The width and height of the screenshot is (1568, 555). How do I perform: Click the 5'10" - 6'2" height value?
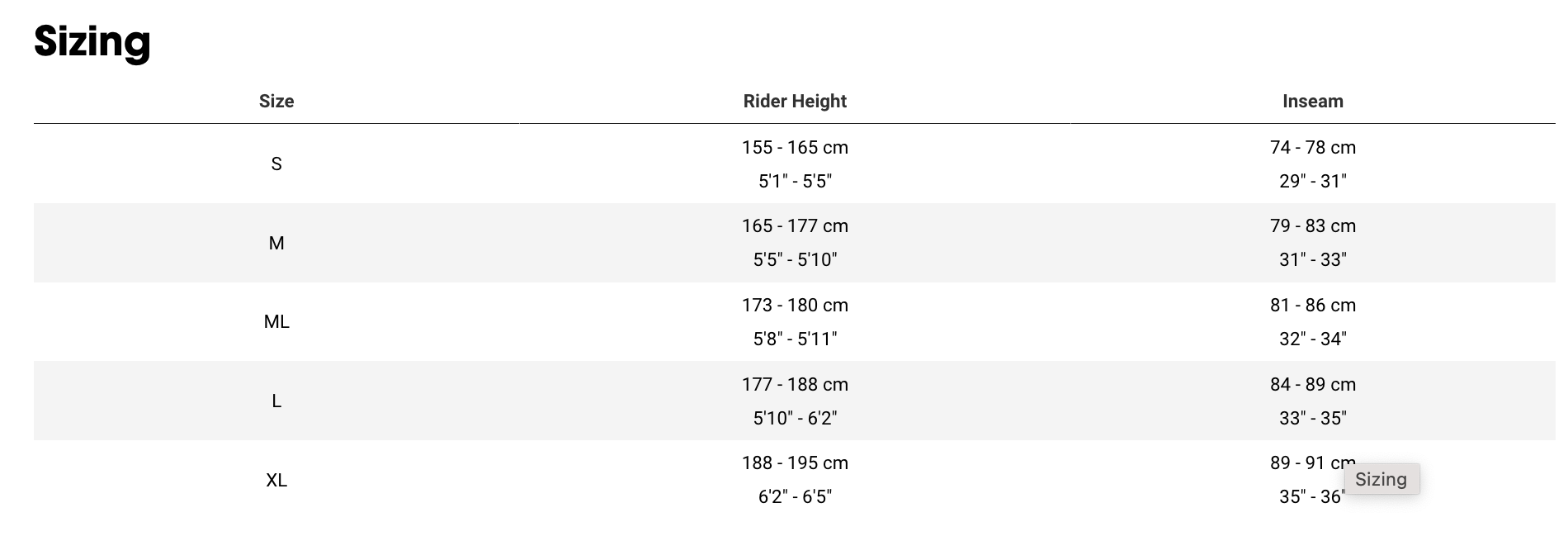795,418
